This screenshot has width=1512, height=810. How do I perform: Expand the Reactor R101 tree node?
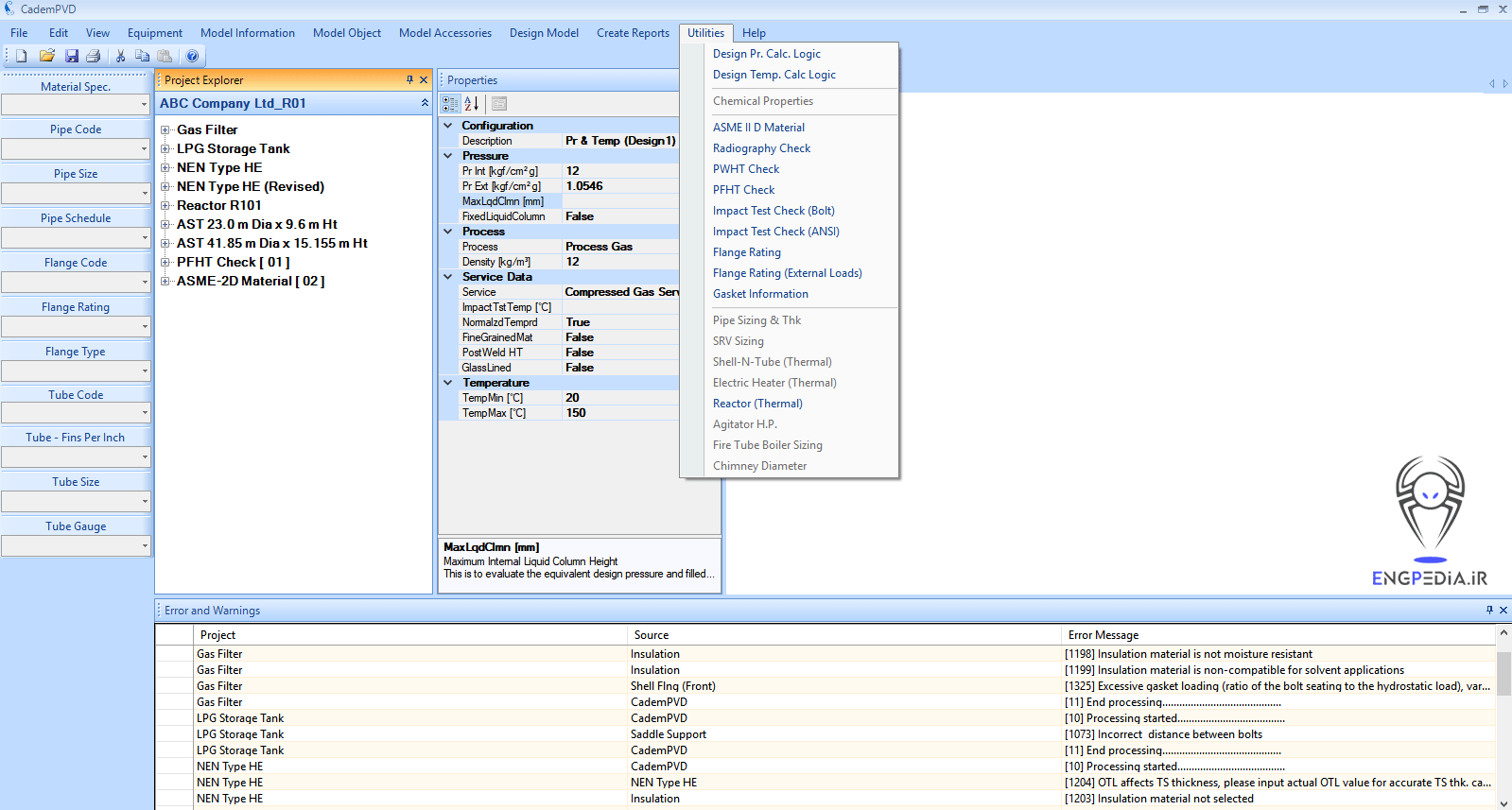[165, 205]
